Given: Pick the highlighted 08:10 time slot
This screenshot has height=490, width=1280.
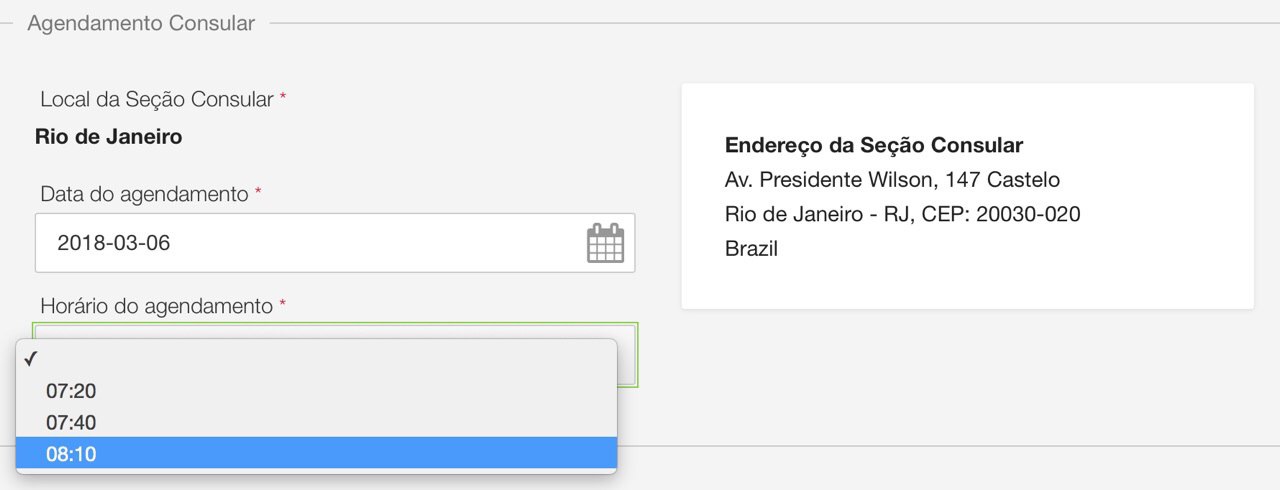Looking at the screenshot, I should (x=71, y=454).
